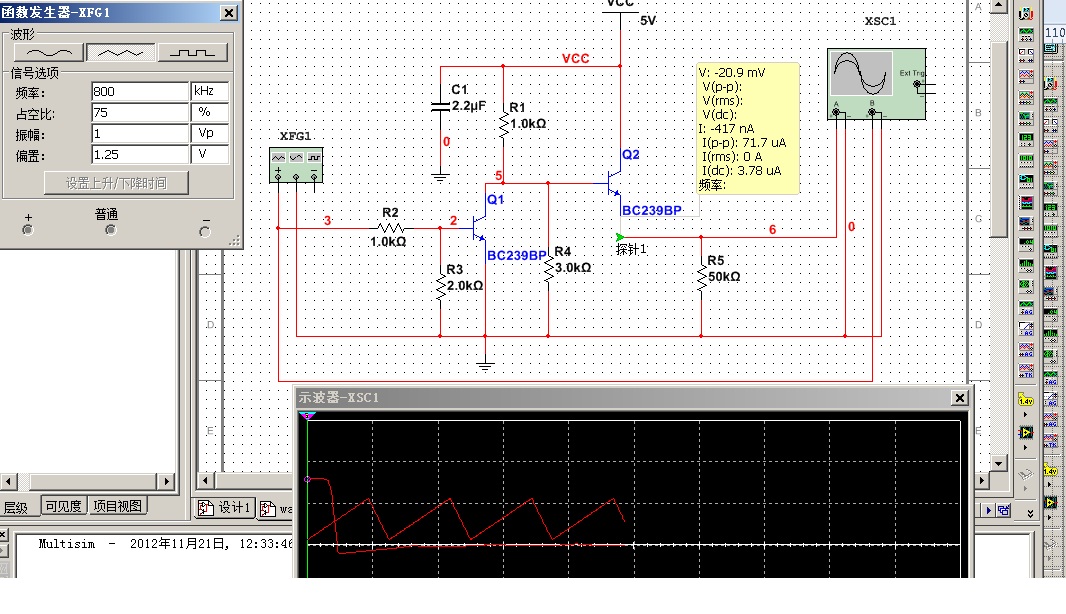1066x614 pixels.
Task: Add a Multimeter from the instruments toolbar
Action: click(1026, 14)
